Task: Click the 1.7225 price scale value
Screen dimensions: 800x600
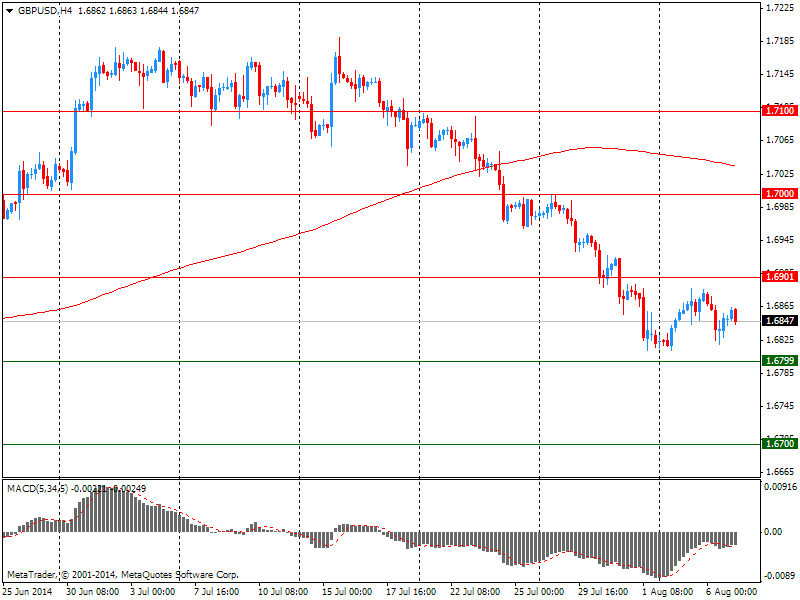Action: pos(781,8)
